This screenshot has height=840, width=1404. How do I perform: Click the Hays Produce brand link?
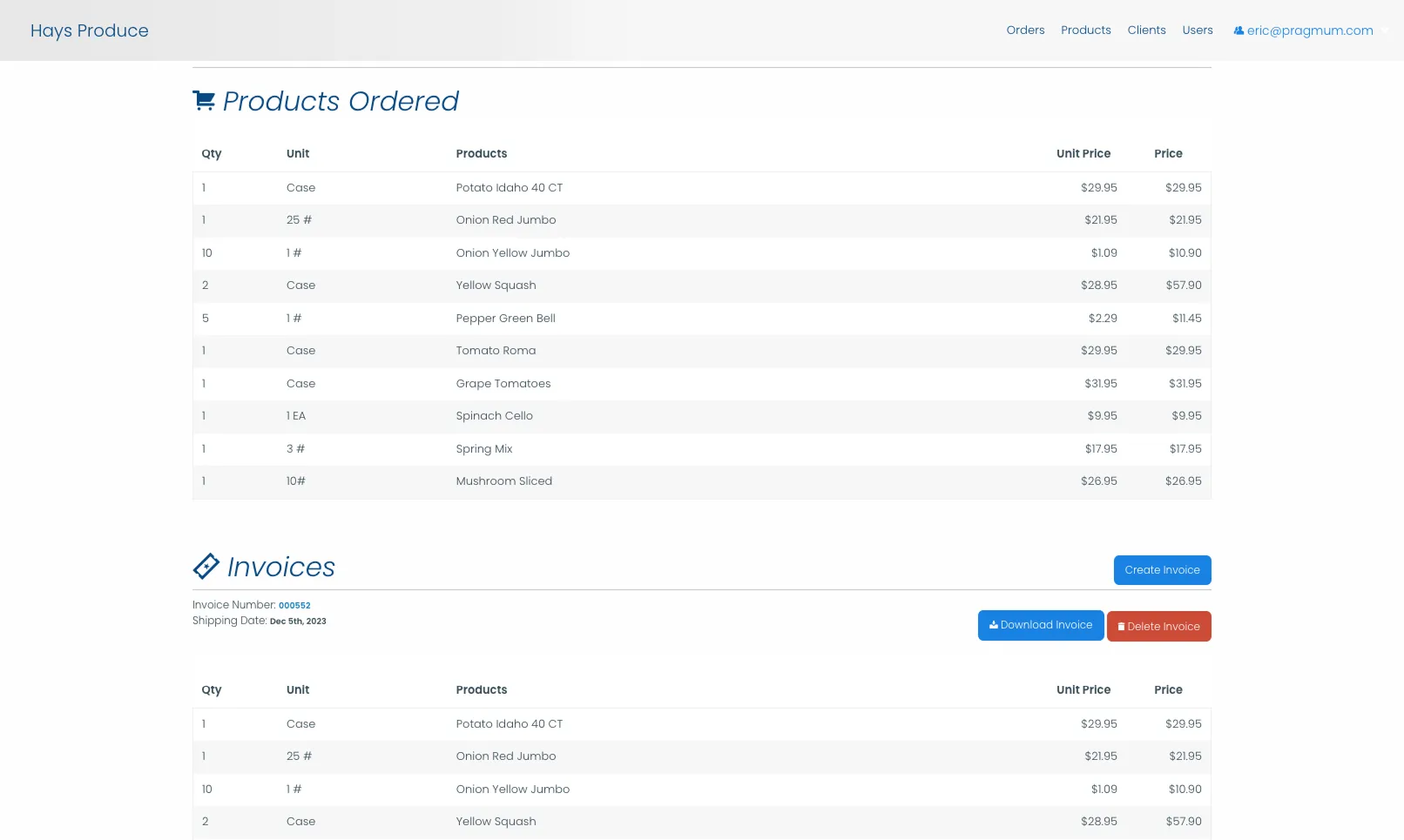(x=89, y=30)
